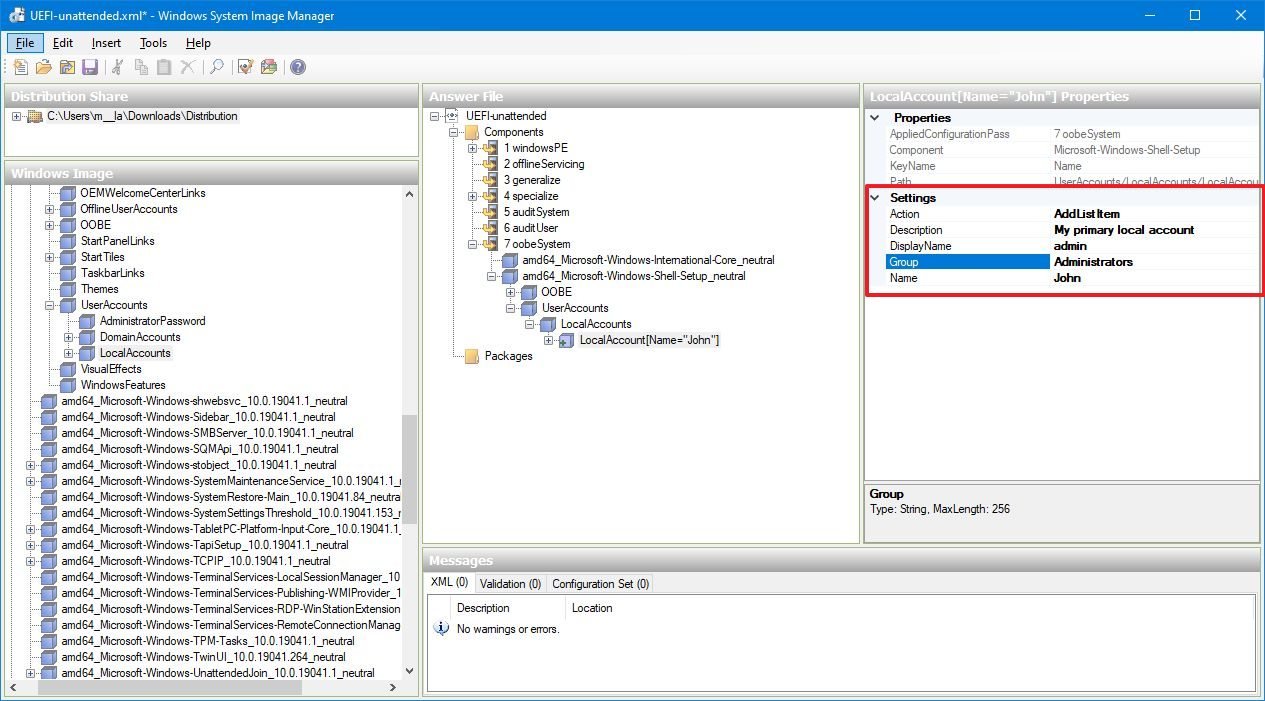Edit the DisplayName value admin
The height and width of the screenshot is (701, 1265).
coord(1154,246)
